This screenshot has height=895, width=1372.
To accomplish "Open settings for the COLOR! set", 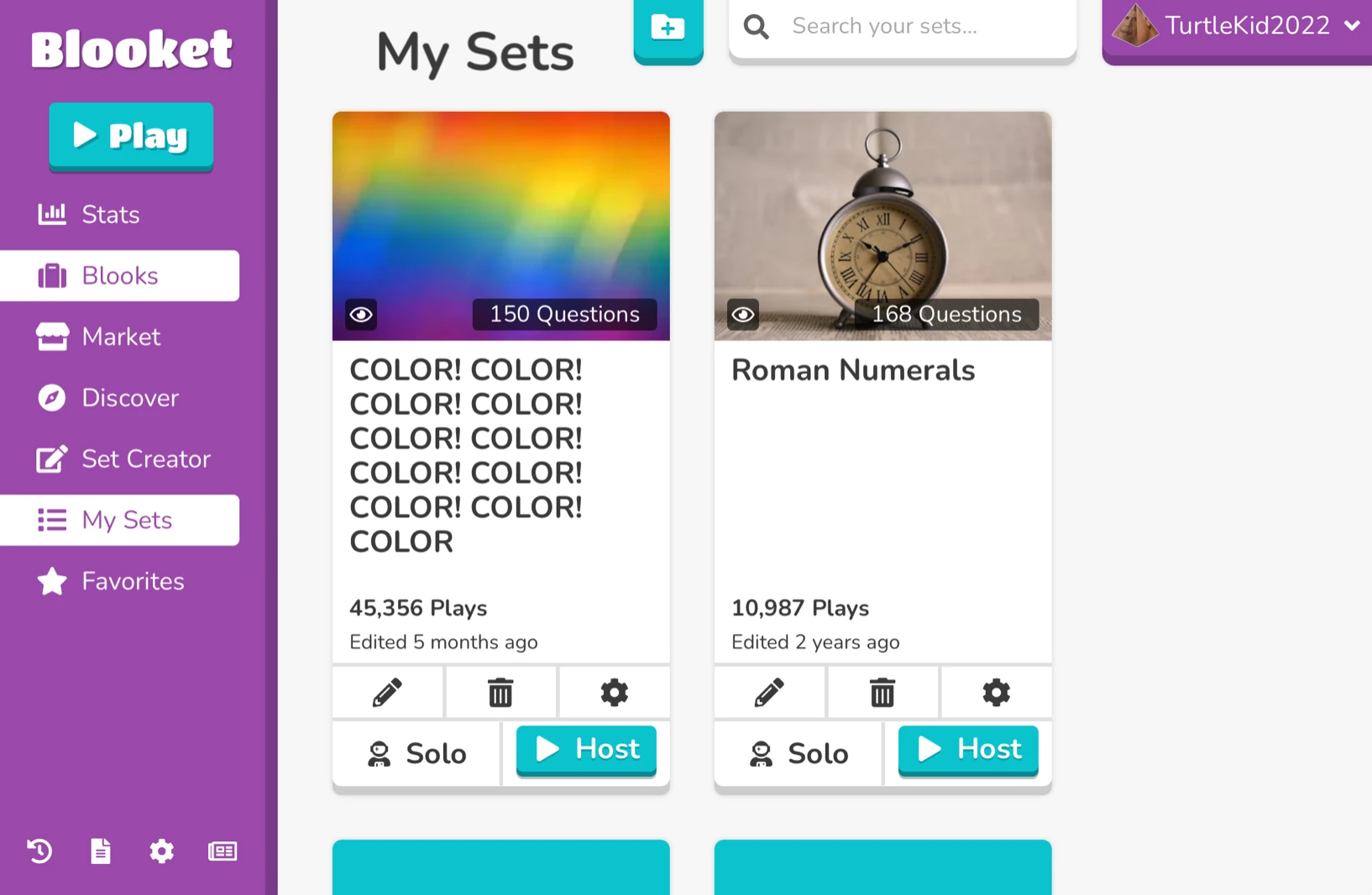I will tap(614, 693).
